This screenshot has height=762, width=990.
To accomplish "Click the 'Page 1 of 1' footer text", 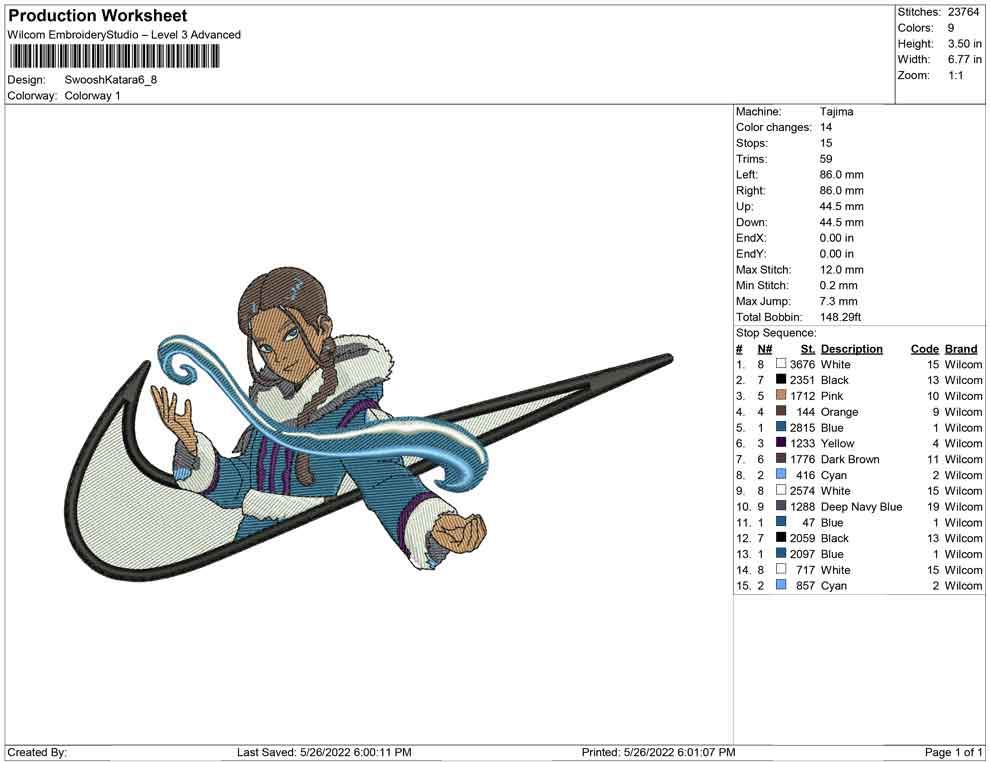I will (953, 752).
